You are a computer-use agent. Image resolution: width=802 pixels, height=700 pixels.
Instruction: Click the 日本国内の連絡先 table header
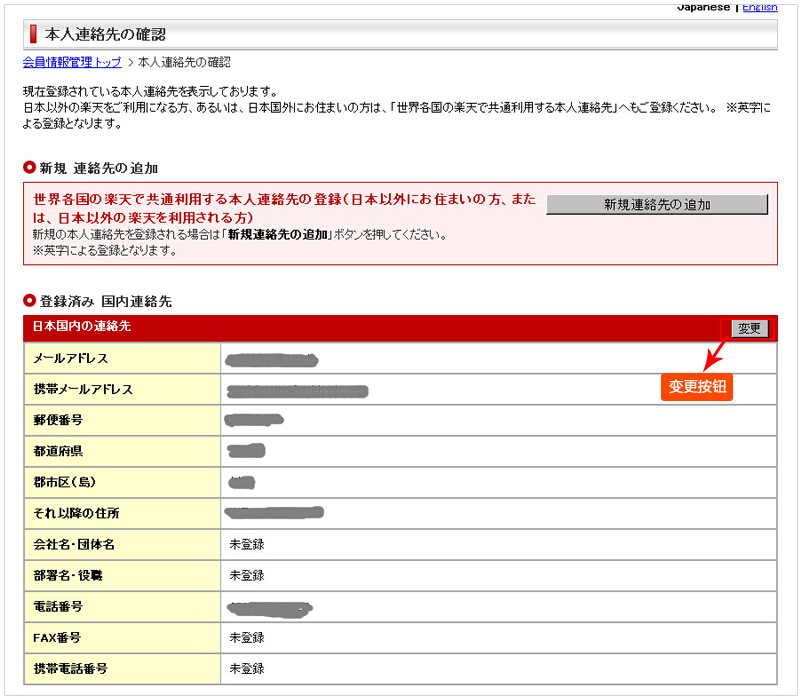click(x=82, y=326)
